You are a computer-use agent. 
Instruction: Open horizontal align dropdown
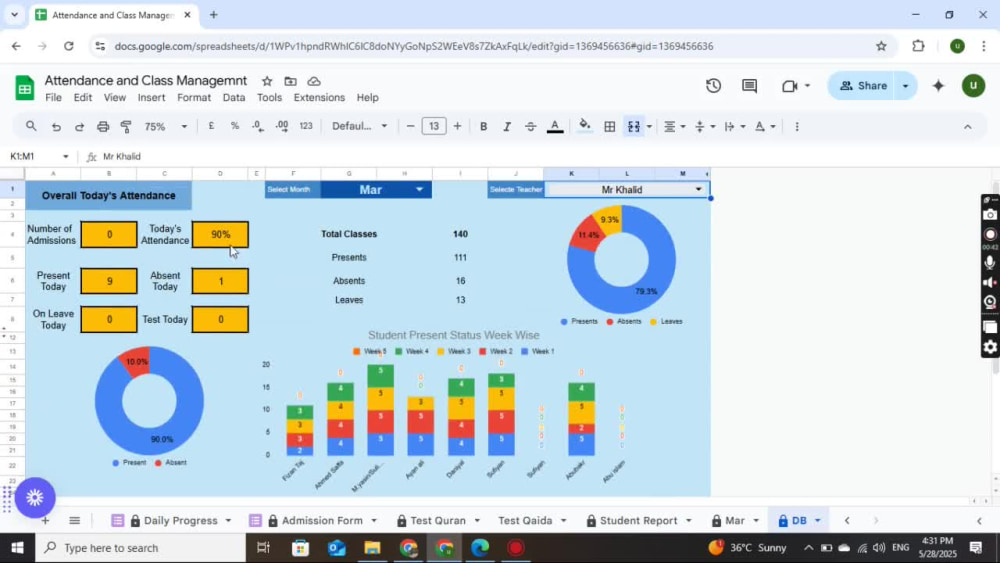tap(674, 126)
